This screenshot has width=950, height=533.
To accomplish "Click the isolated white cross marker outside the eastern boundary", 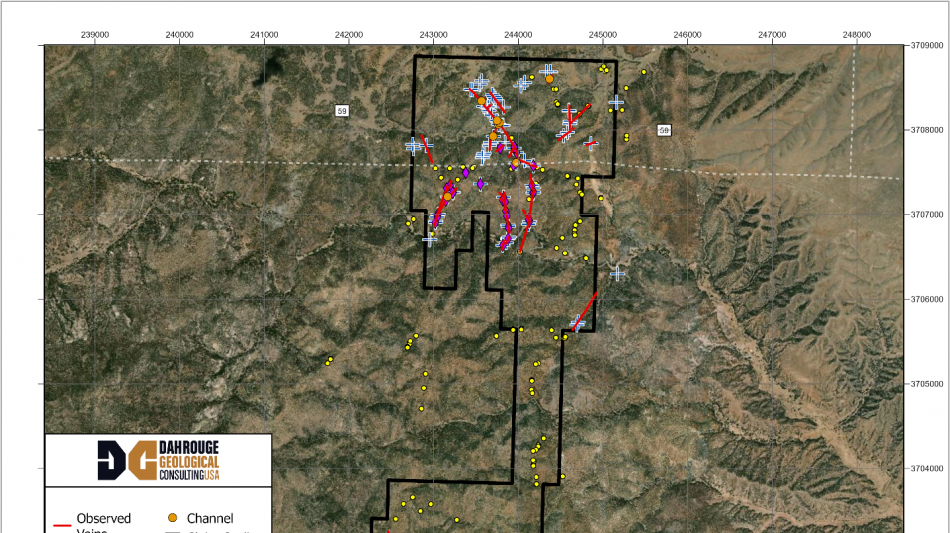I will click(x=618, y=273).
